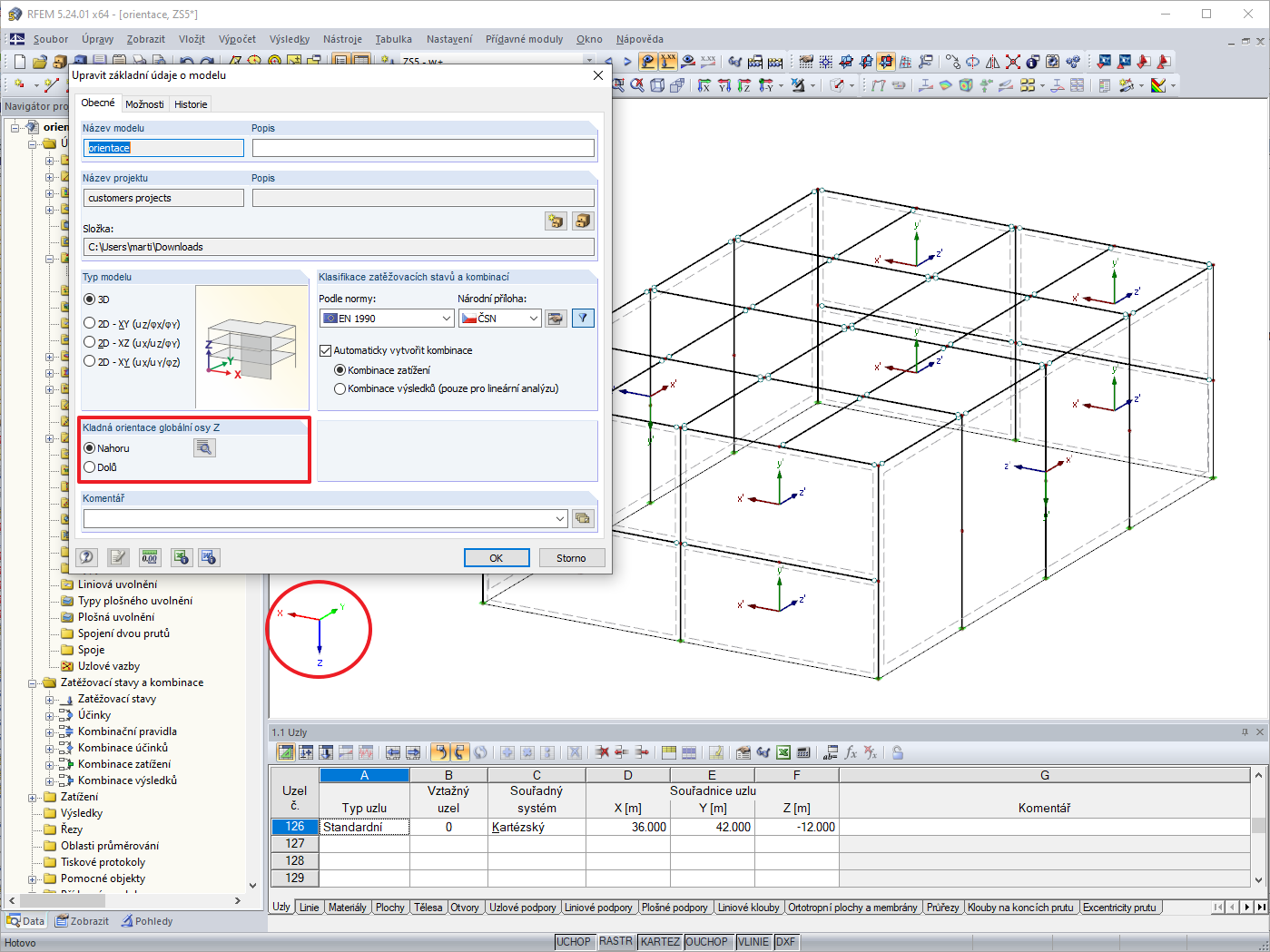Open the saved comments list icon

click(583, 518)
